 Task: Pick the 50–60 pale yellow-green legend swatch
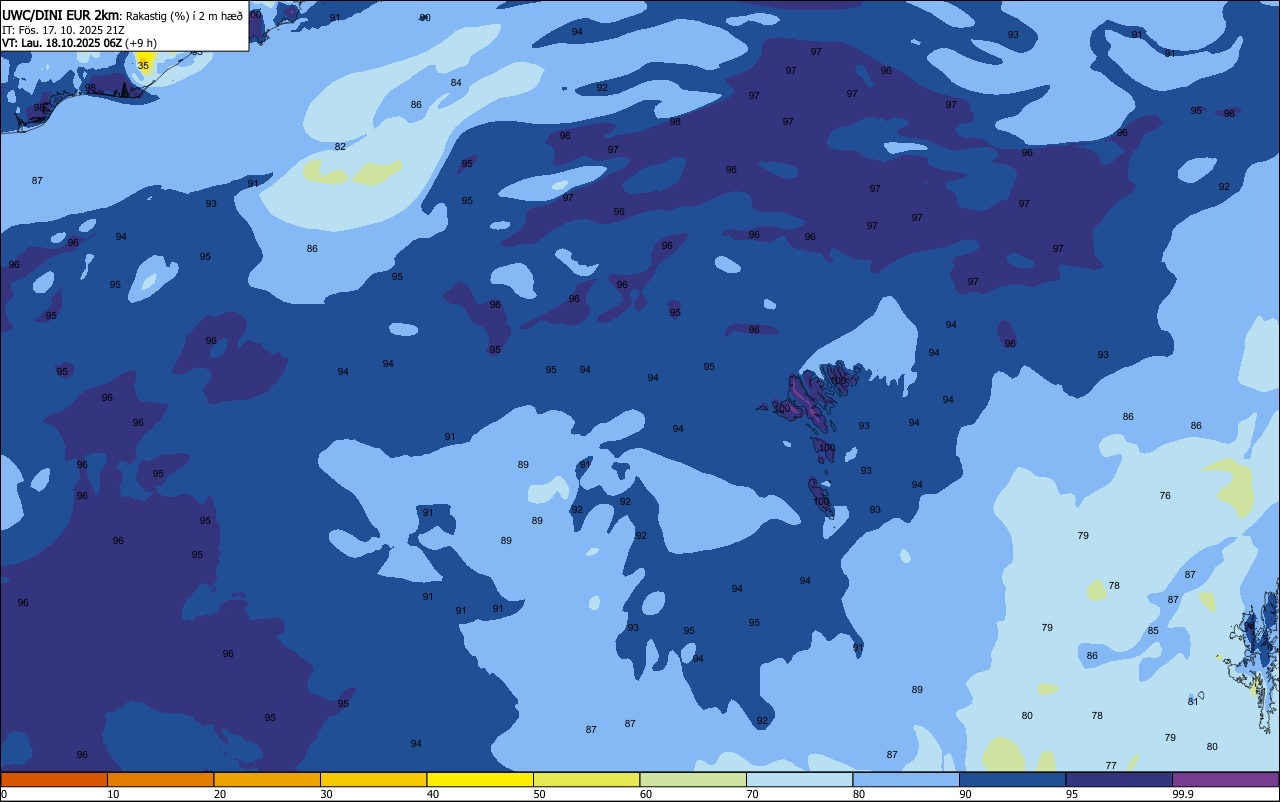[x=586, y=779]
